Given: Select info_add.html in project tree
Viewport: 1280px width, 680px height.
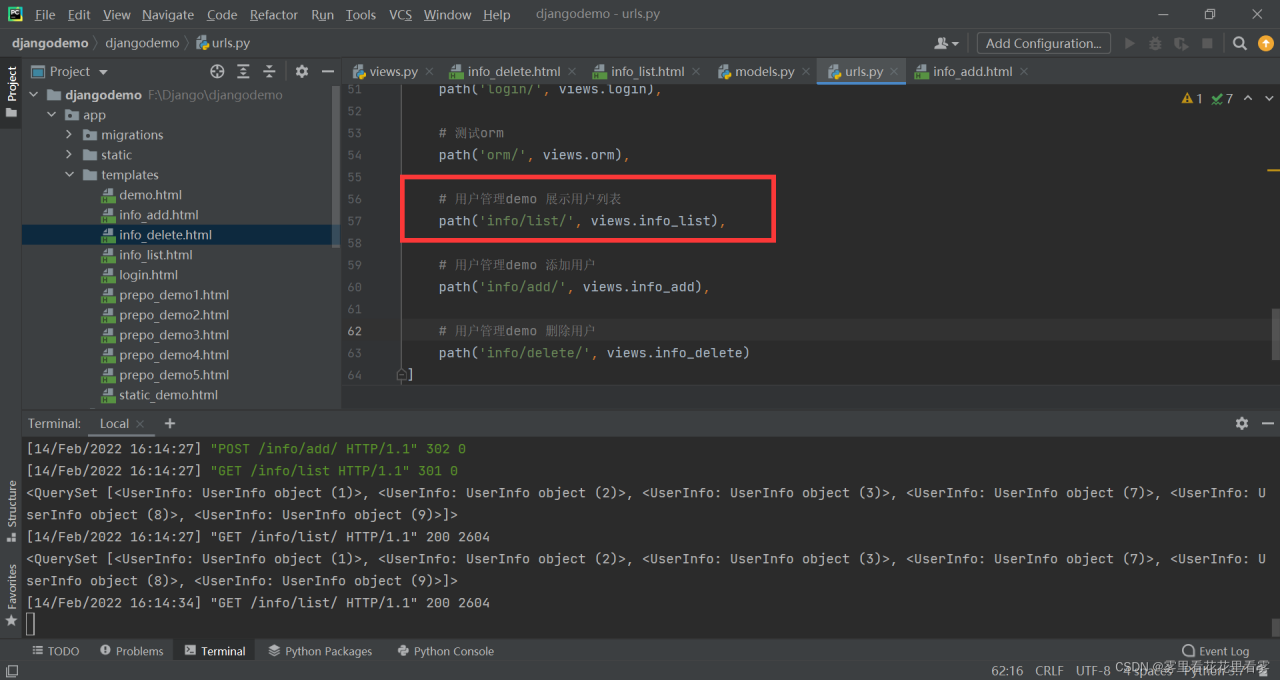Looking at the screenshot, I should [158, 215].
